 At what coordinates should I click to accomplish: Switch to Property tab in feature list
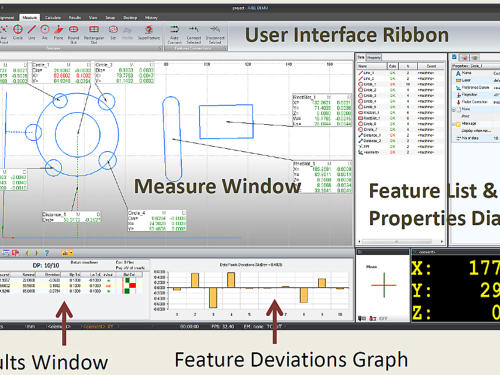(374, 57)
